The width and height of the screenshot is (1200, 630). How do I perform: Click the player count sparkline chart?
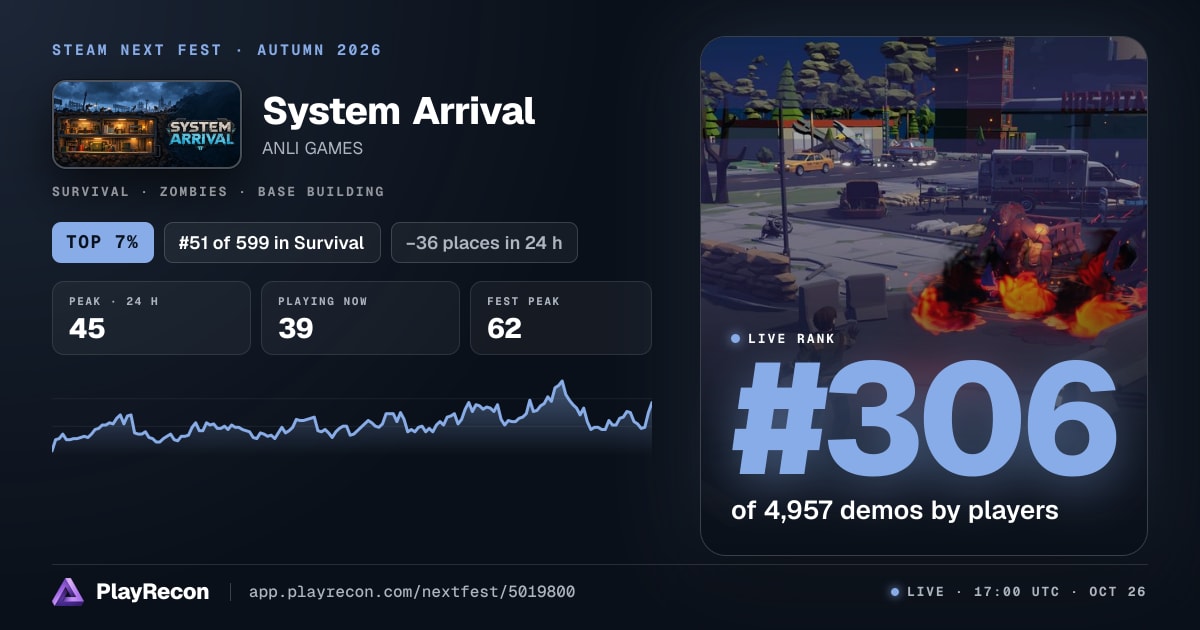pyautogui.click(x=352, y=418)
